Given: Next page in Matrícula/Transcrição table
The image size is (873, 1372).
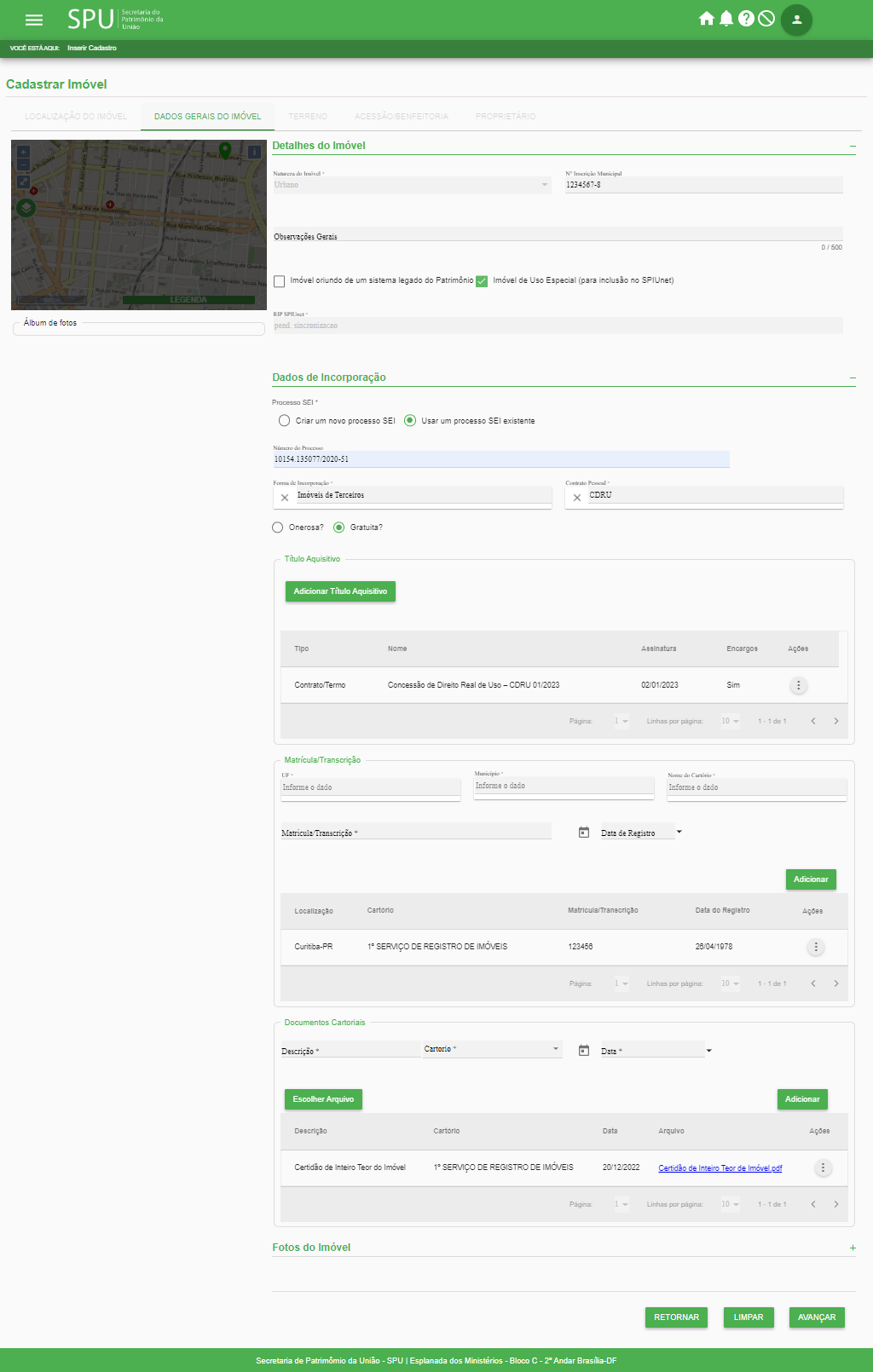Looking at the screenshot, I should tap(835, 983).
